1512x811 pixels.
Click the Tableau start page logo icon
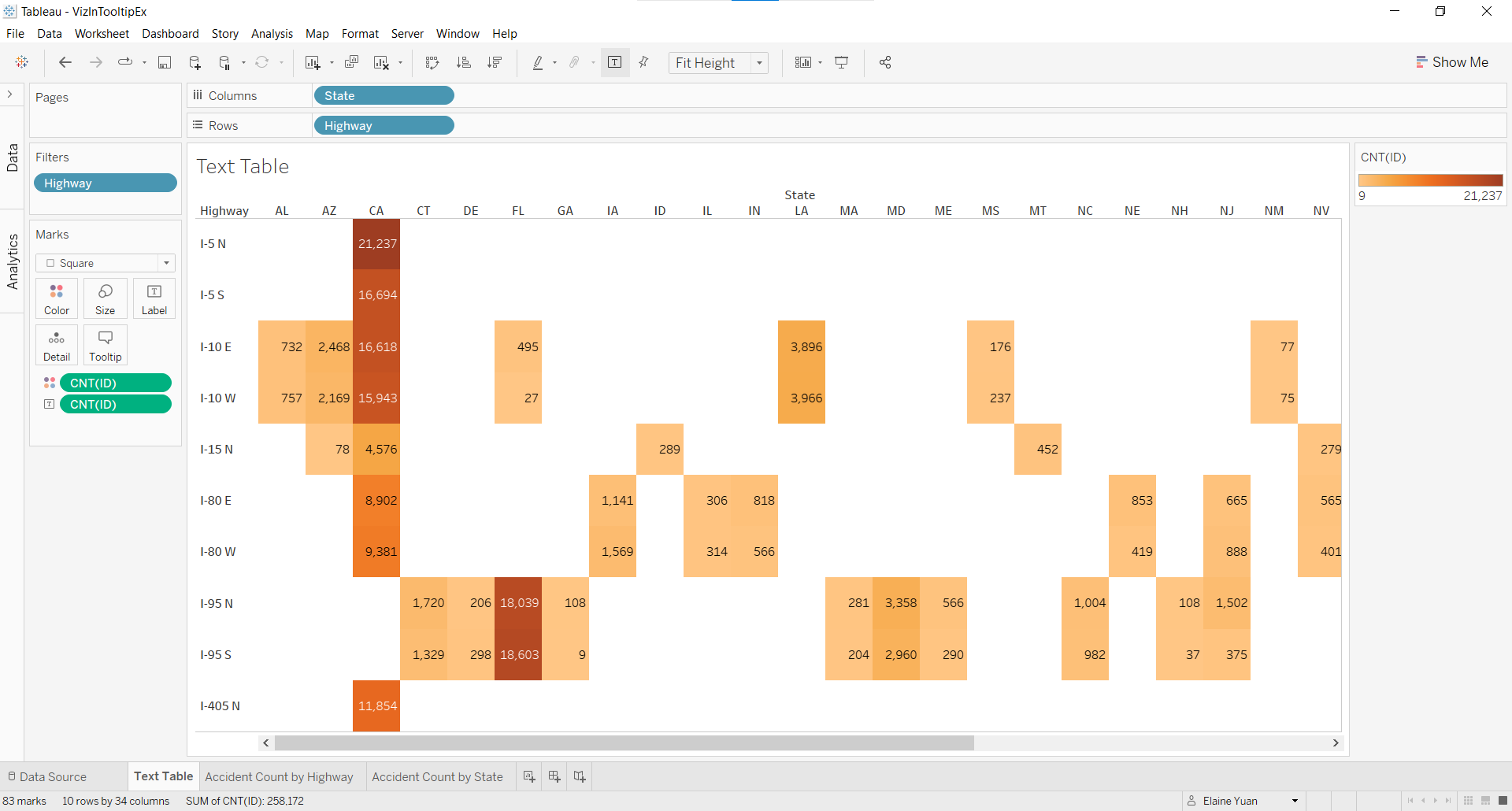coord(22,62)
